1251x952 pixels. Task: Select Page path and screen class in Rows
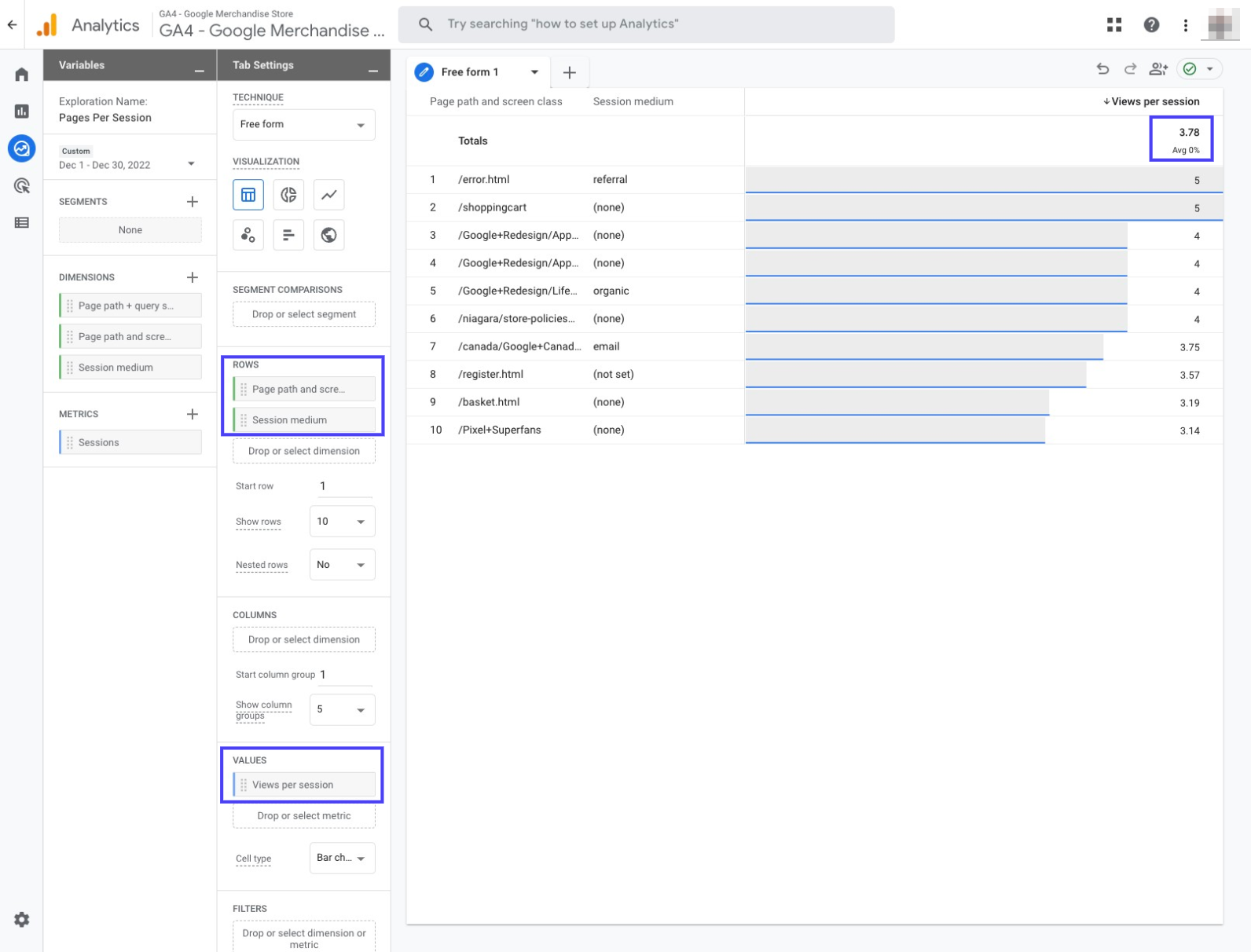pos(303,389)
